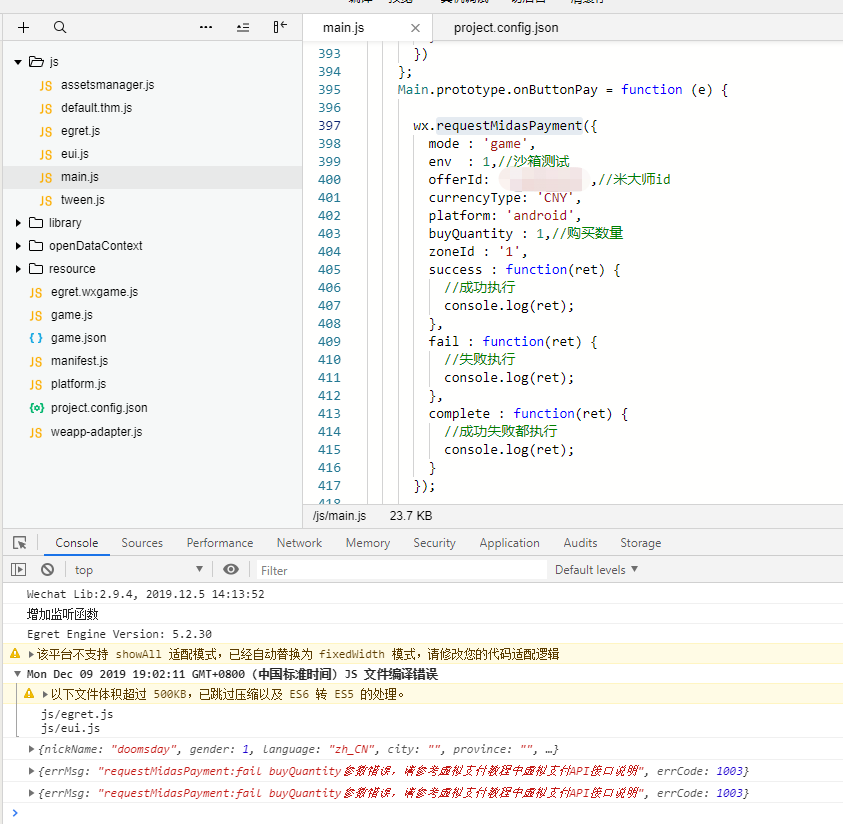Expand the library folder

[18, 223]
